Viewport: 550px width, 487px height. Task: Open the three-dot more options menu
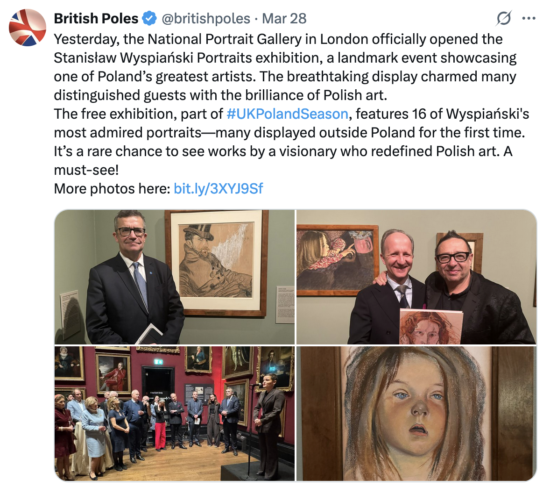pyautogui.click(x=529, y=18)
